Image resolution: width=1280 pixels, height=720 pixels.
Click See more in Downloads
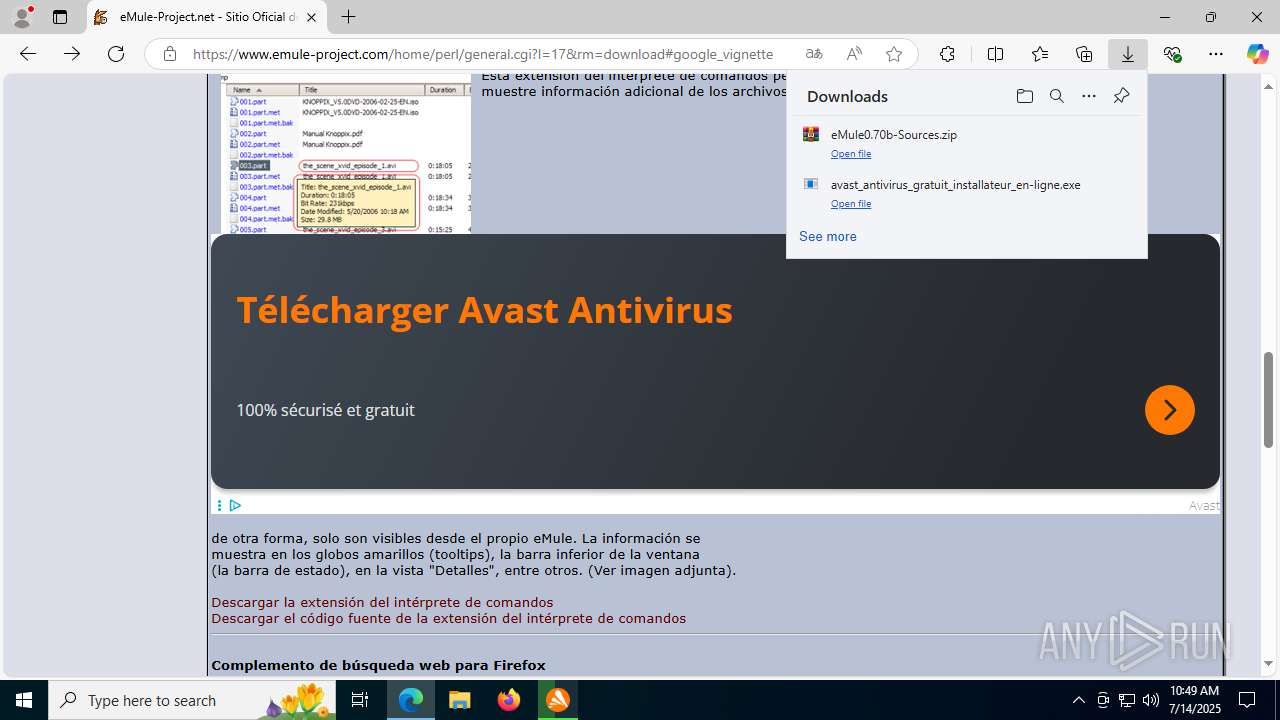(827, 237)
